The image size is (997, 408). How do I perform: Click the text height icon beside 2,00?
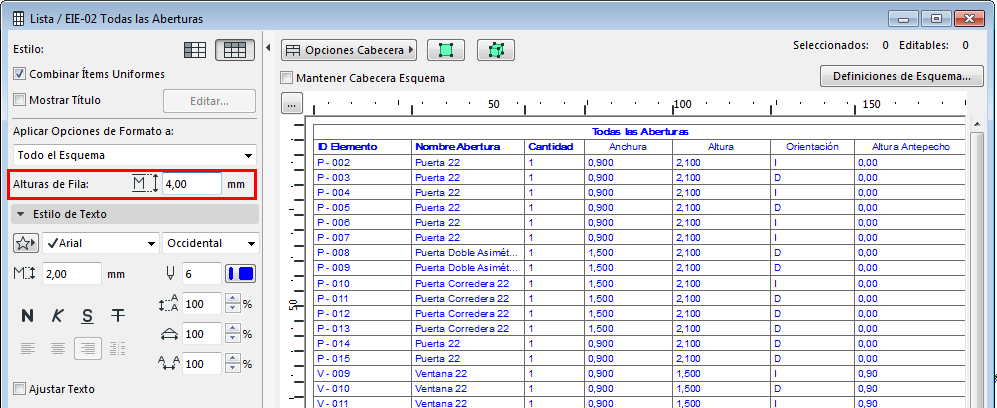tap(25, 275)
